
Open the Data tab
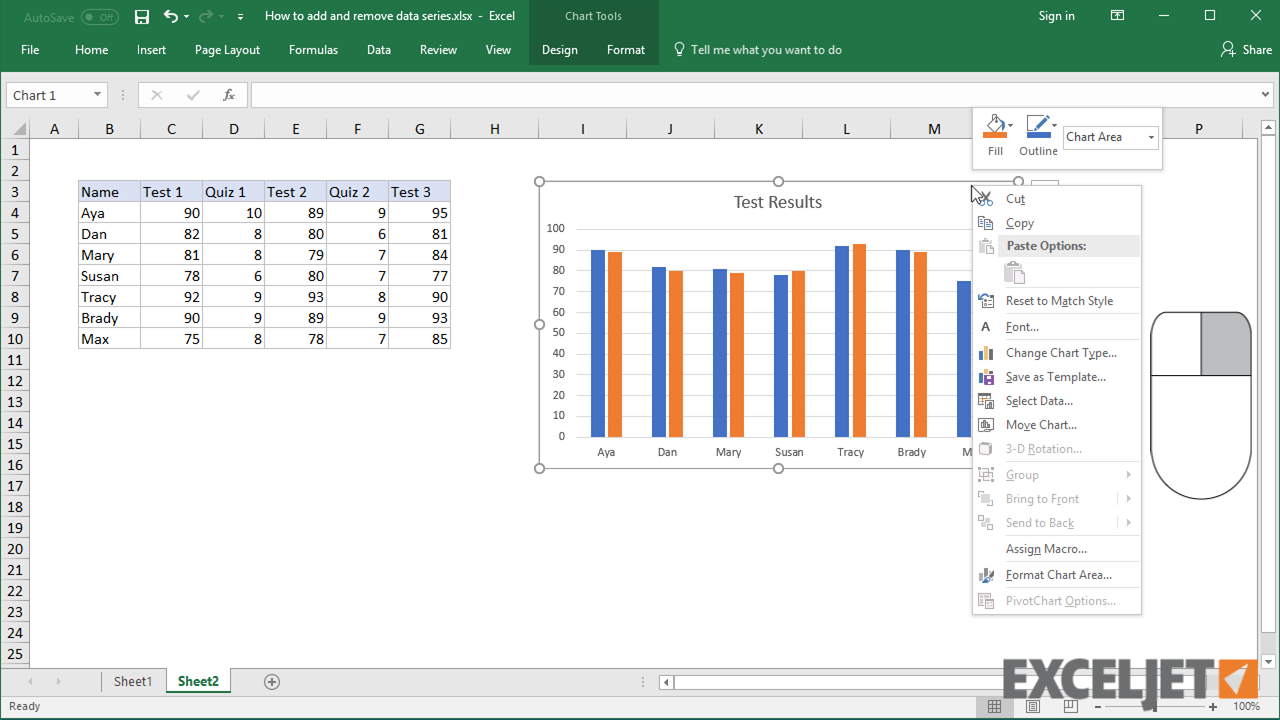[378, 50]
